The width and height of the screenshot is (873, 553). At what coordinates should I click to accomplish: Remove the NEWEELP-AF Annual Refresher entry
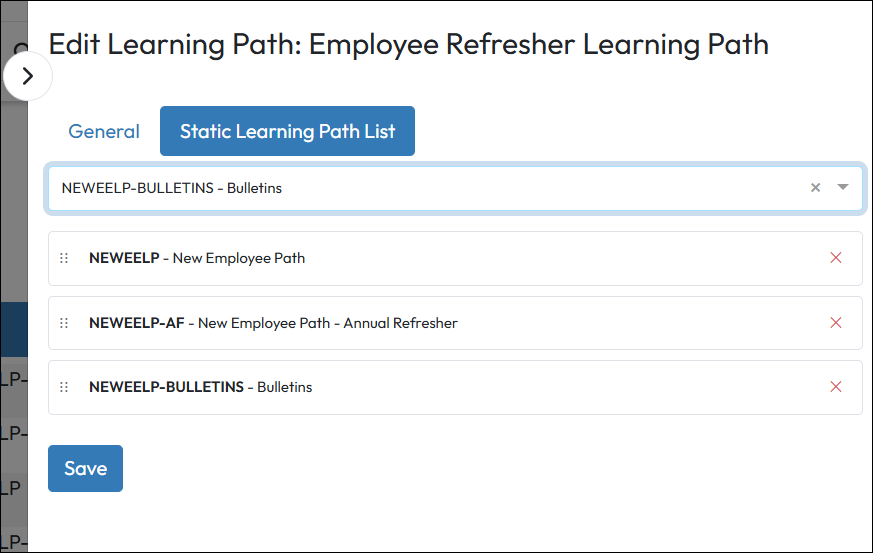[x=836, y=323]
